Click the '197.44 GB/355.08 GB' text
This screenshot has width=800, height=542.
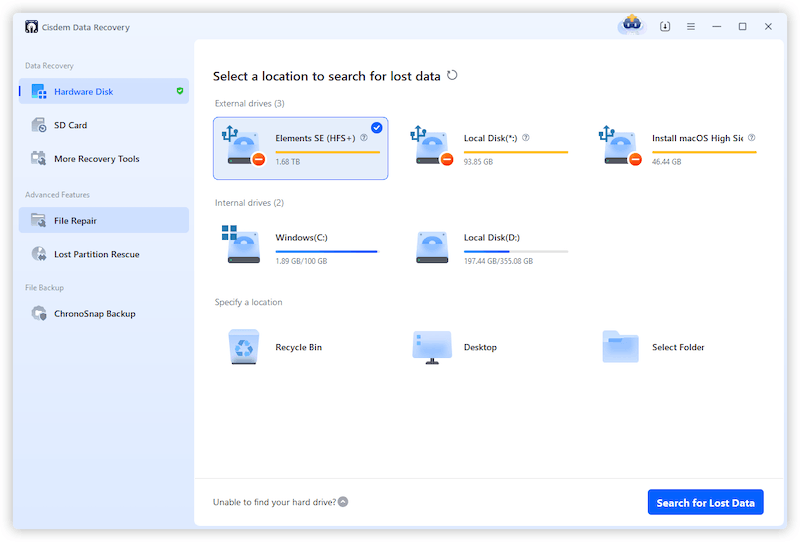tap(498, 261)
